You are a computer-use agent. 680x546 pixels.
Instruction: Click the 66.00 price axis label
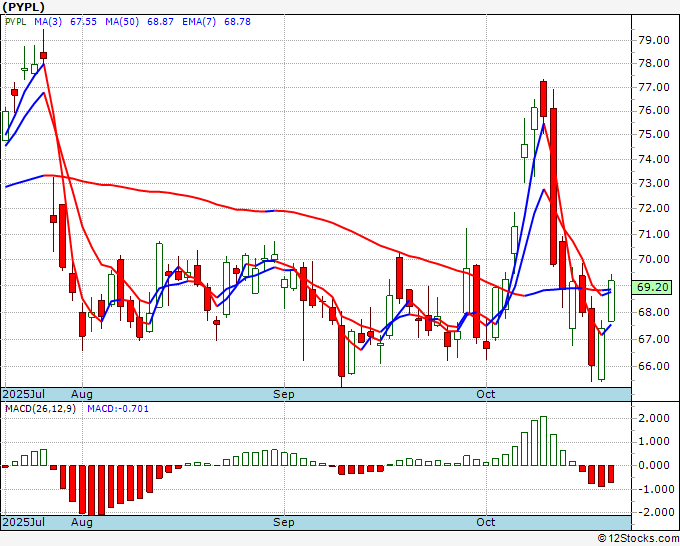[x=652, y=366]
